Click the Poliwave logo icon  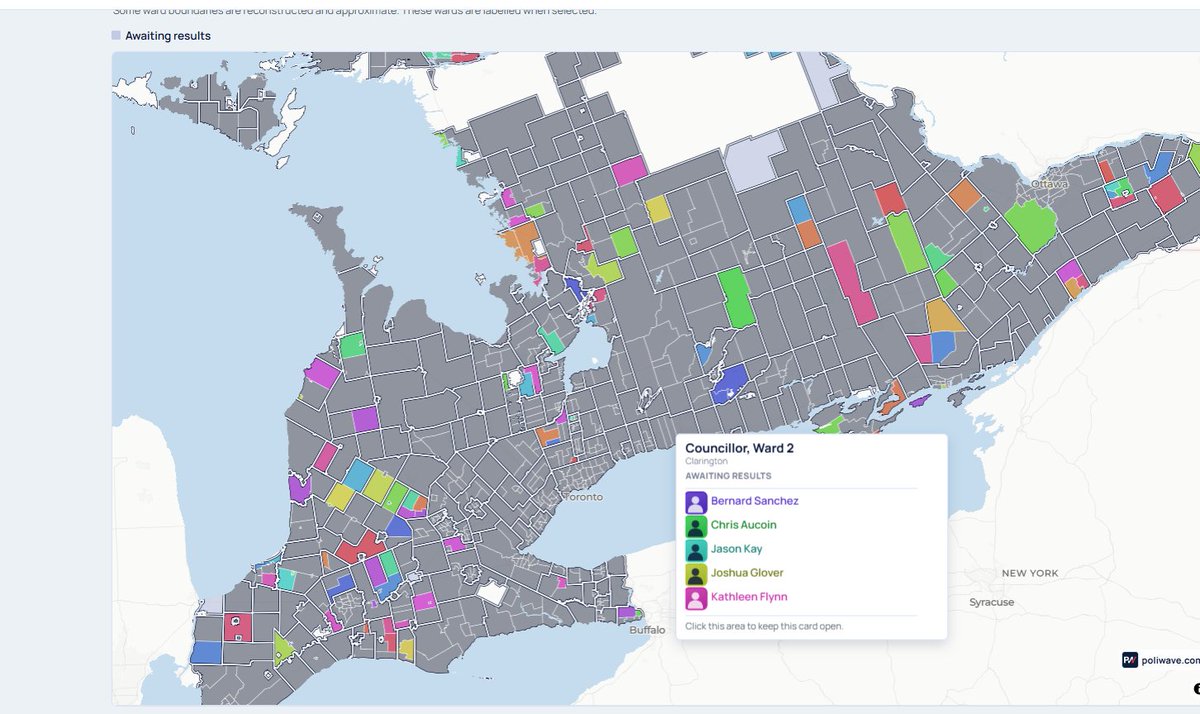tap(1130, 660)
